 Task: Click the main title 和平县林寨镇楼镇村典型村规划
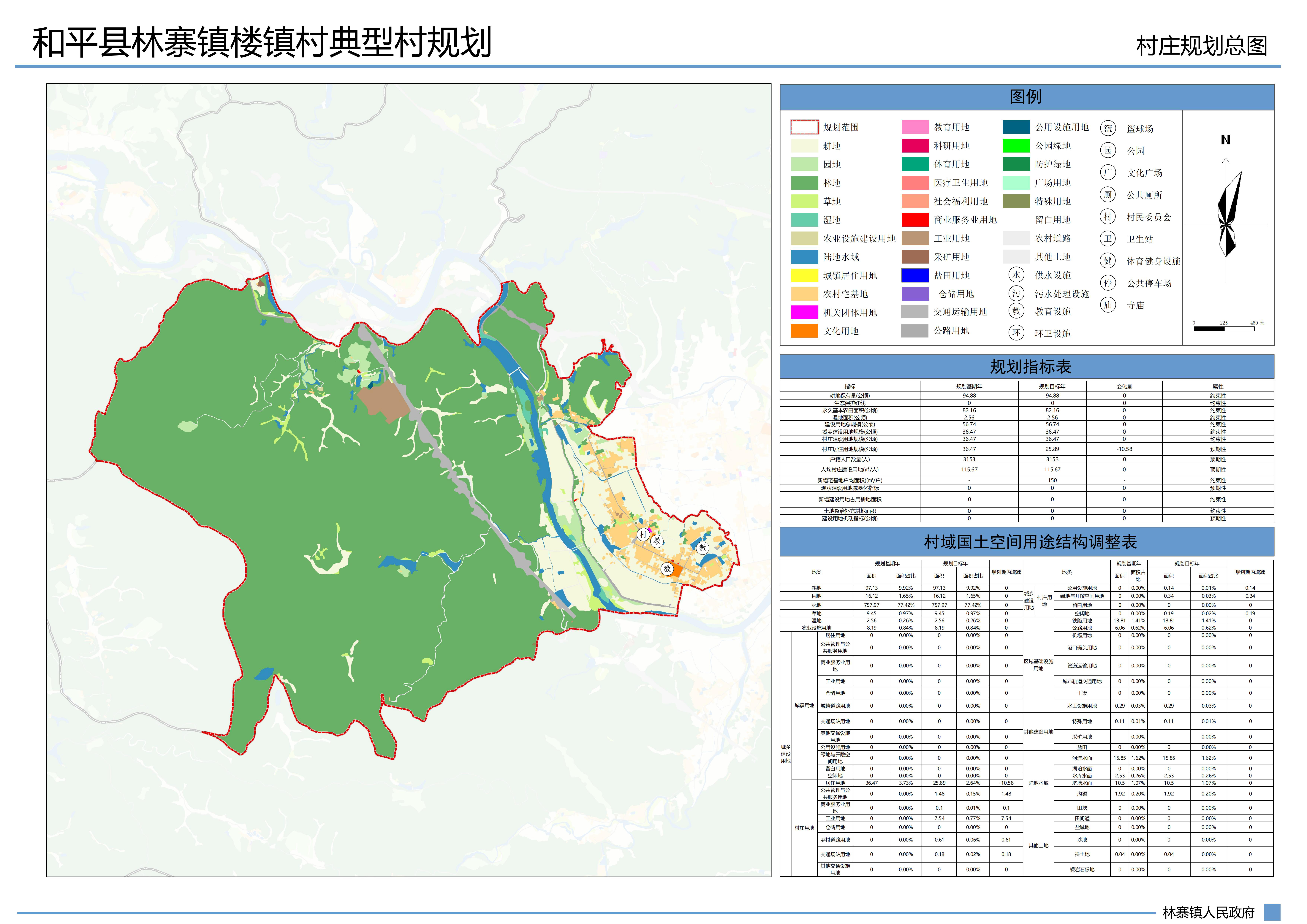(x=262, y=43)
